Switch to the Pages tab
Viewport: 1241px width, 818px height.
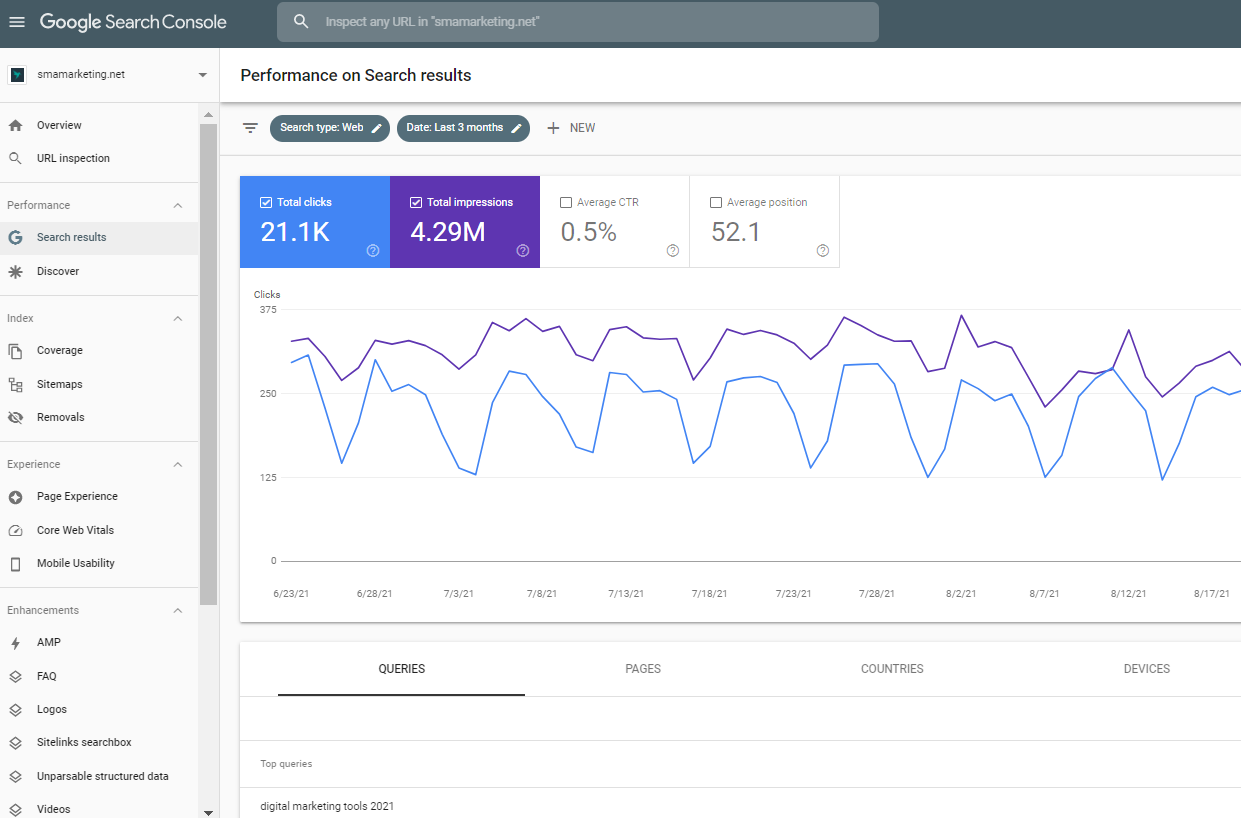(x=643, y=669)
